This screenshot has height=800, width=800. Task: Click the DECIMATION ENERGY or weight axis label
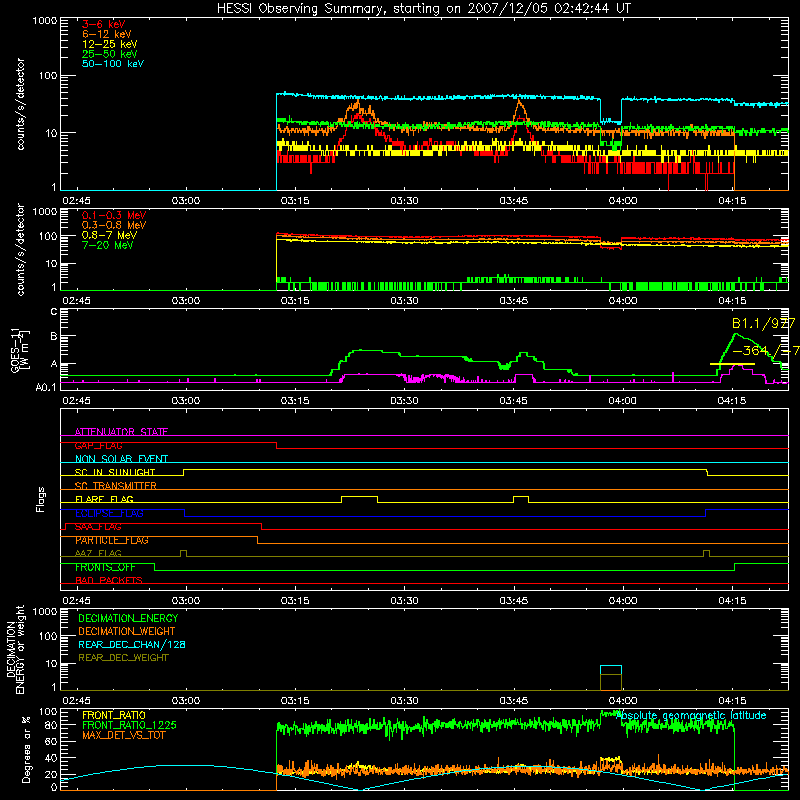click(16, 649)
